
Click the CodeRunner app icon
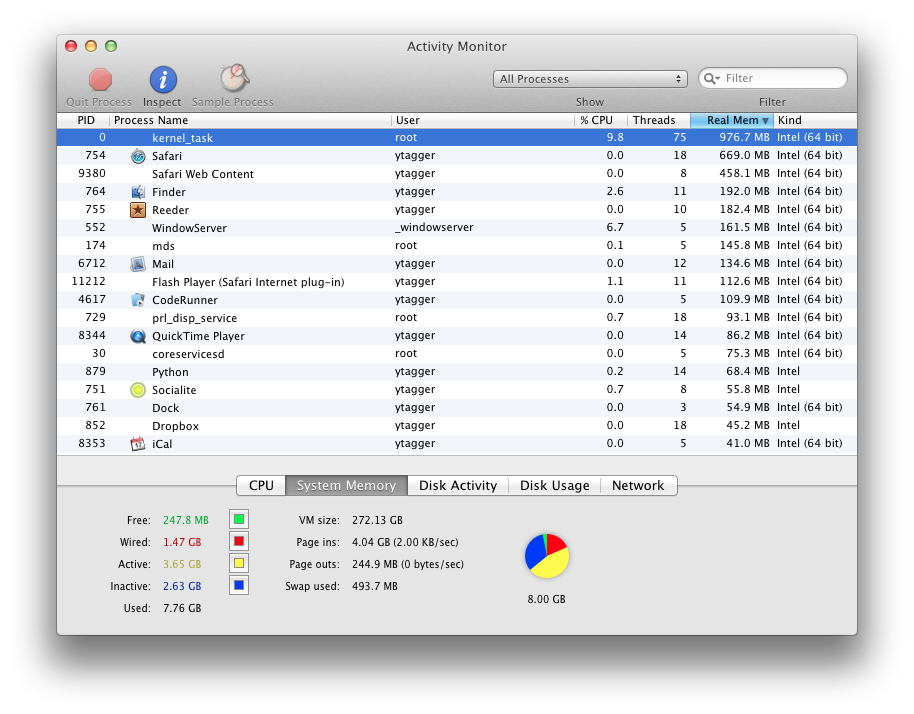click(x=138, y=300)
